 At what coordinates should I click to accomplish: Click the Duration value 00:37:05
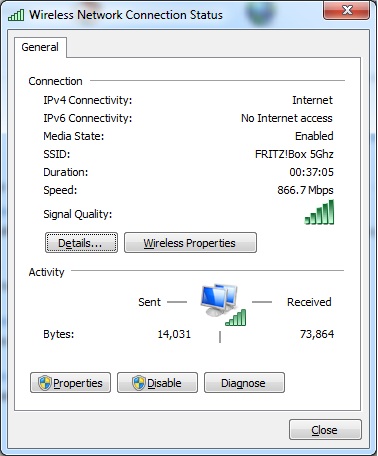pyautogui.click(x=311, y=172)
